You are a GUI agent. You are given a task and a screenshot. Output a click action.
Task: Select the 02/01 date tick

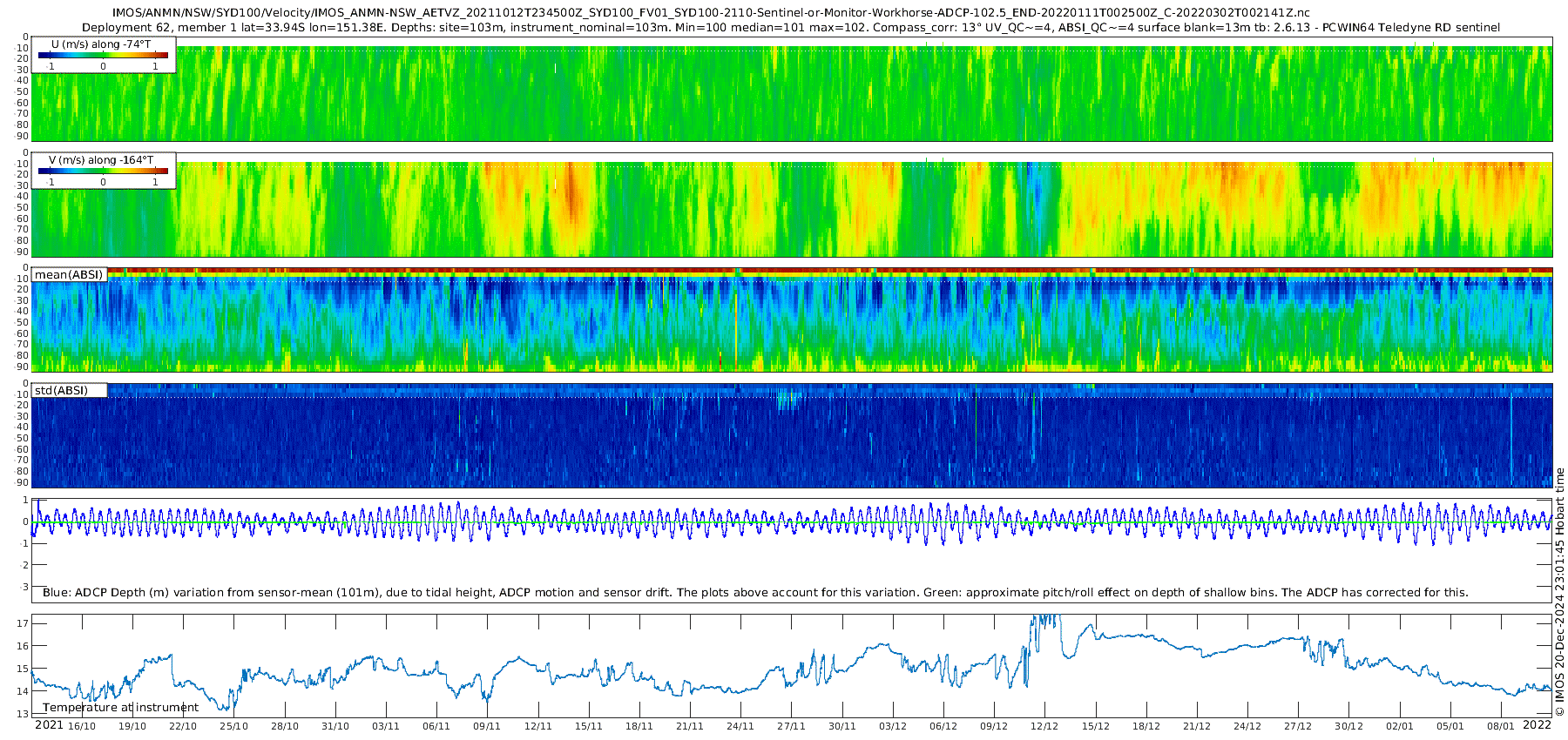click(1400, 726)
